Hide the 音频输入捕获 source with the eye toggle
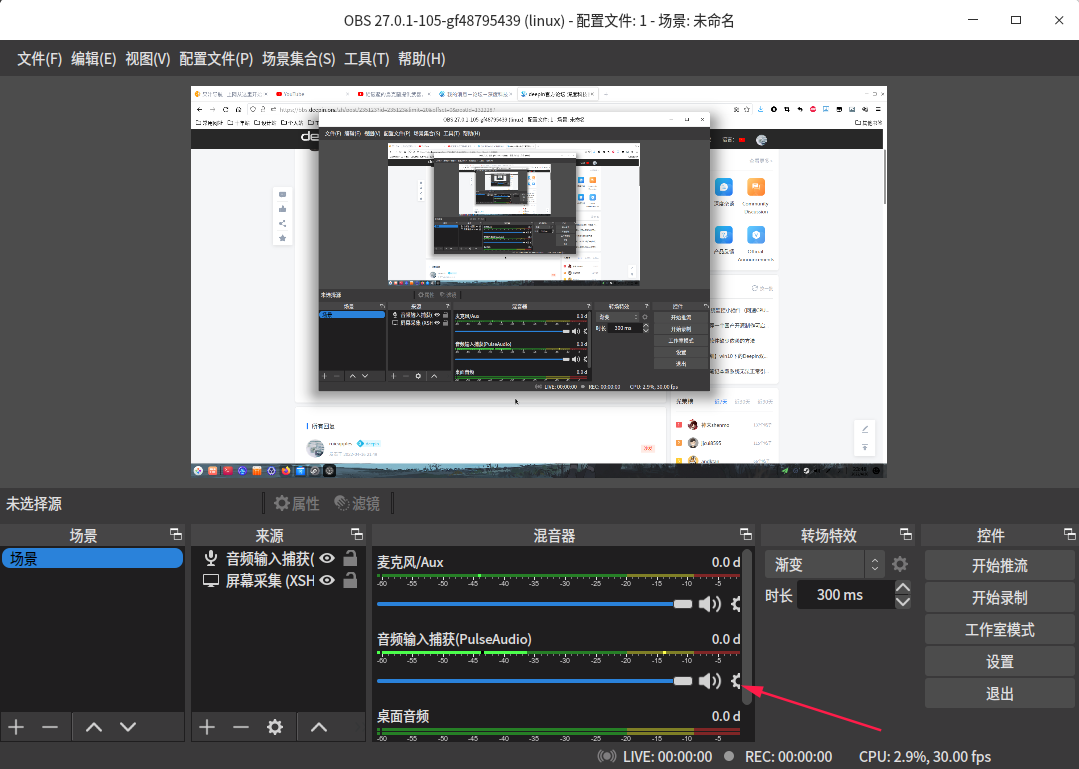1079x769 pixels. tap(325, 559)
